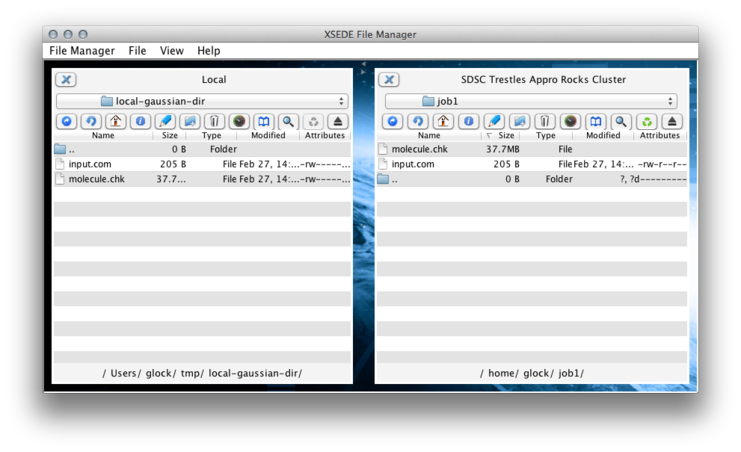The height and width of the screenshot is (452, 741).
Task: Open the Help menu
Action: (x=208, y=51)
